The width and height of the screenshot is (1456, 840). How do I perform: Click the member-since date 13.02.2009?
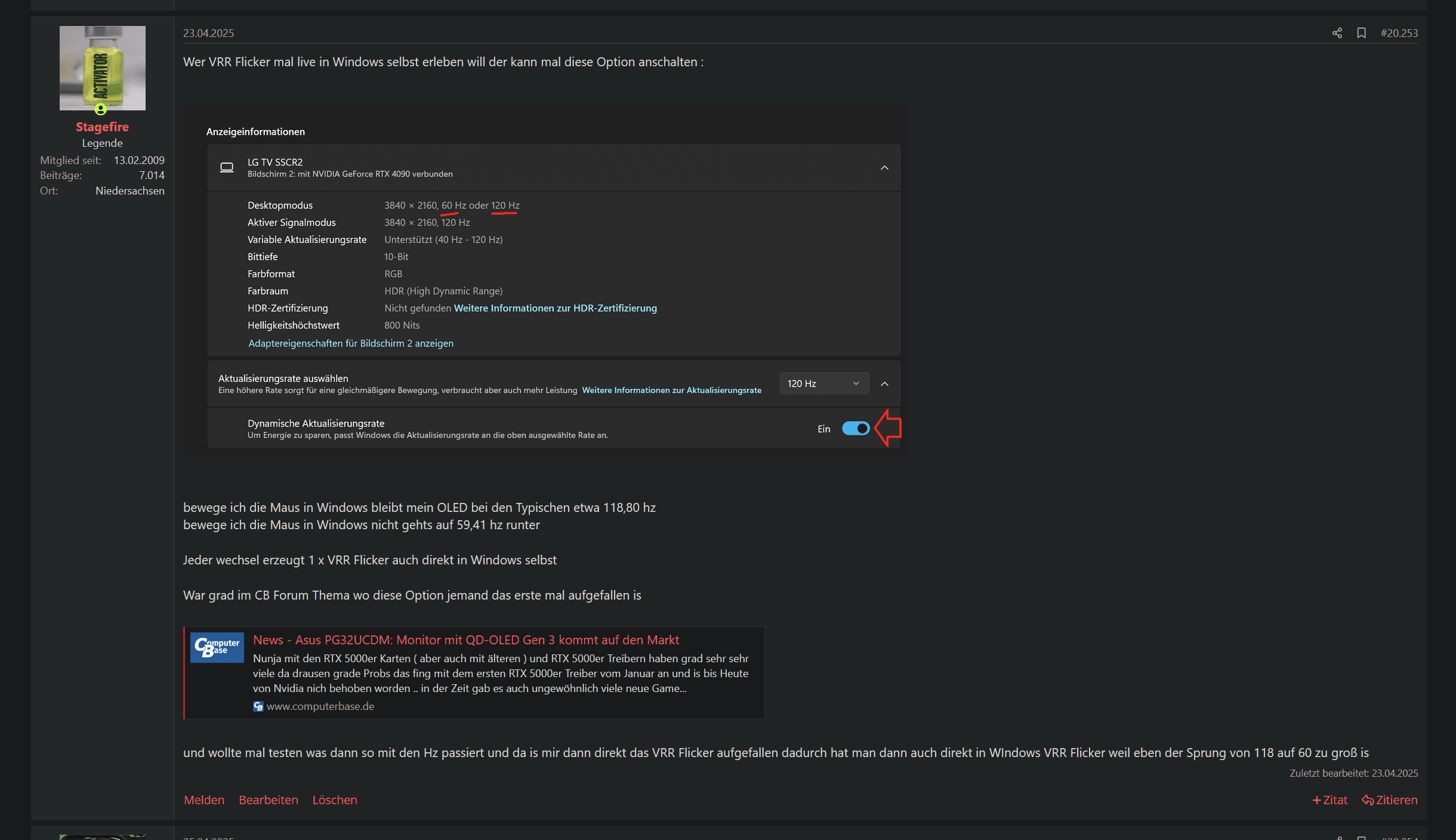[139, 160]
